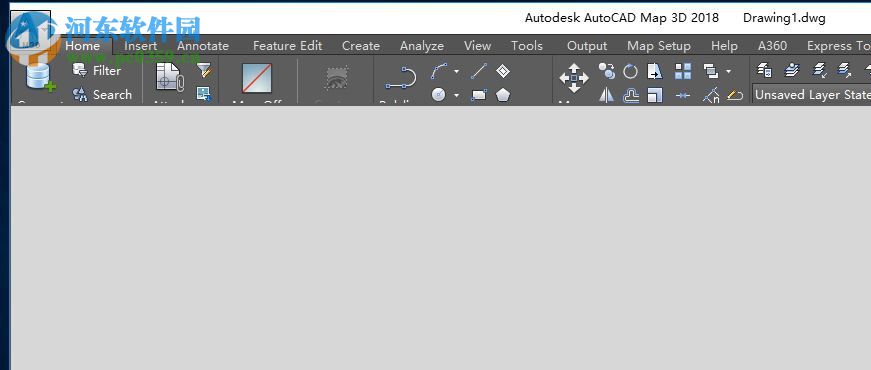
Task: Switch to the Create tab
Action: 361,46
